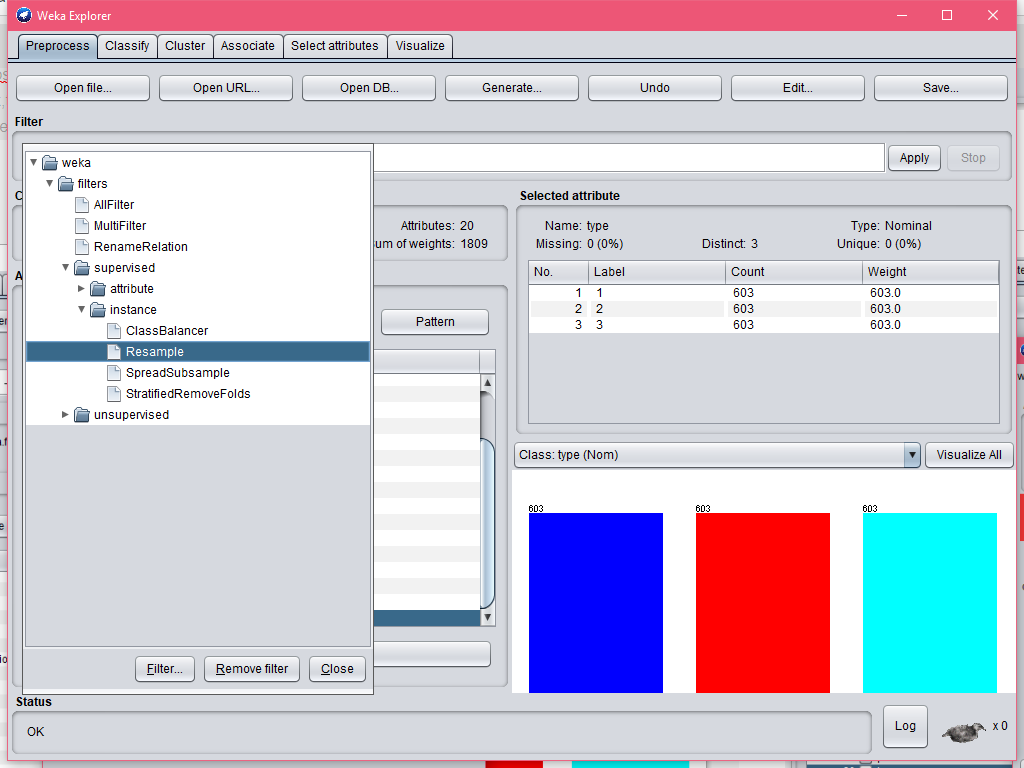Screen dimensions: 1024x768
Task: Select the MultiFilter entry
Action: pyautogui.click(x=120, y=225)
